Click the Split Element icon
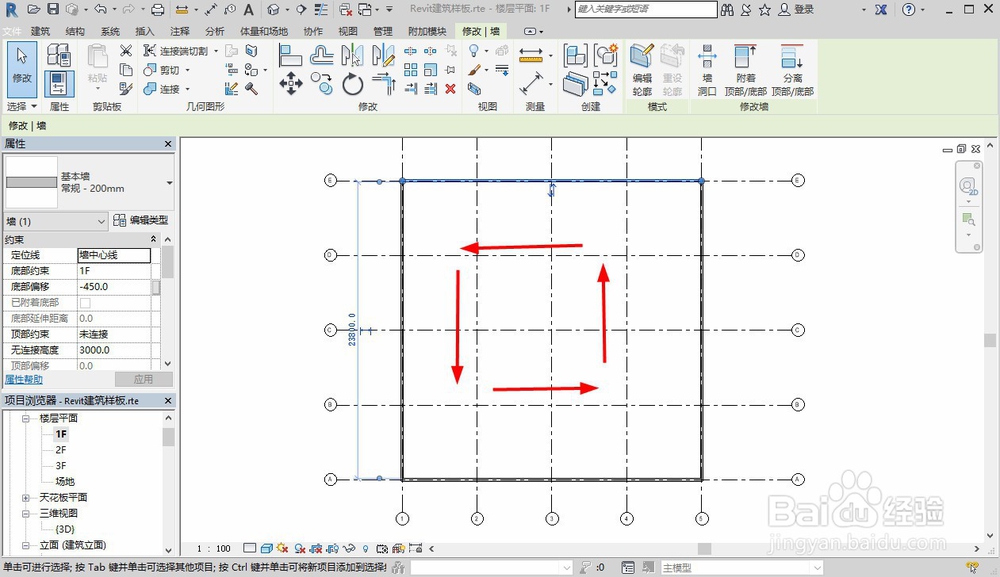The height and width of the screenshot is (577, 1000). coord(411,51)
